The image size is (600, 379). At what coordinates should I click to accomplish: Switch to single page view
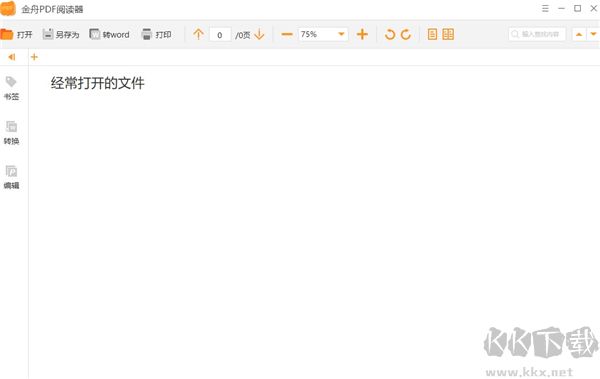tap(432, 34)
